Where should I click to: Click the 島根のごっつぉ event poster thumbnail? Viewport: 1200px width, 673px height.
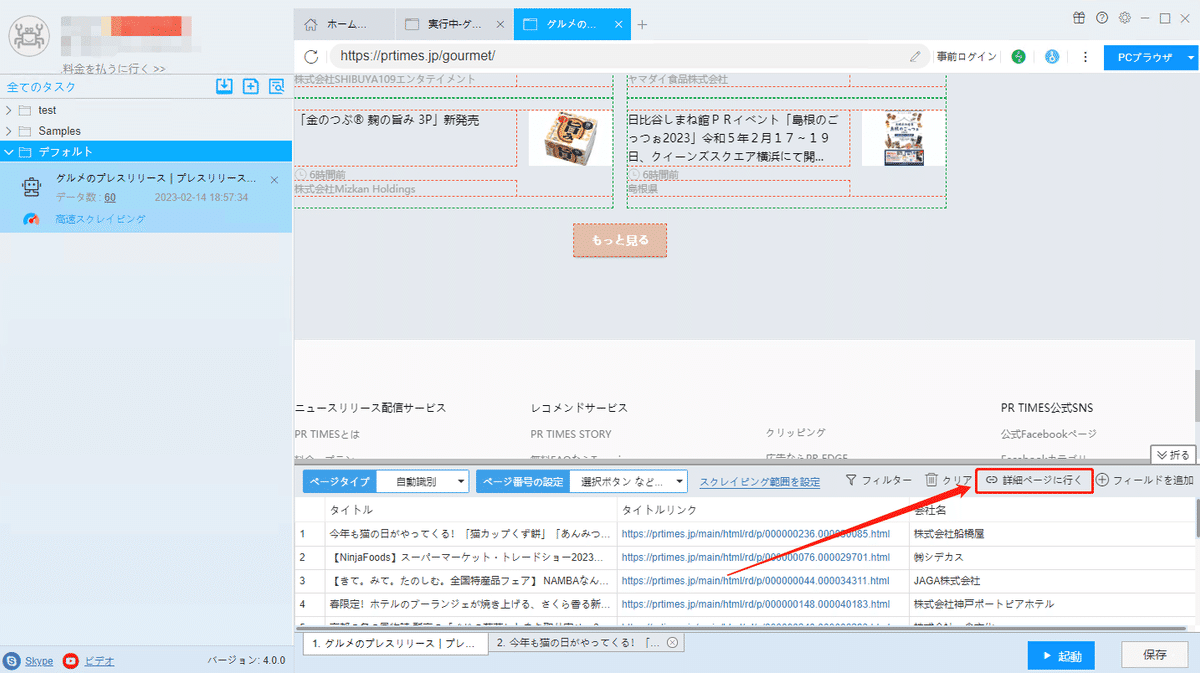point(903,138)
